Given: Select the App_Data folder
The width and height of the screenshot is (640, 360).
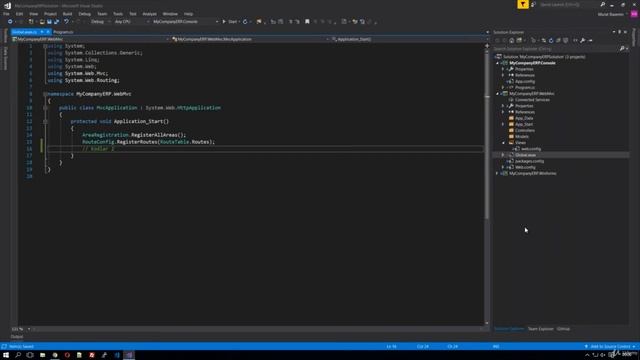Looking at the screenshot, I should [x=524, y=118].
